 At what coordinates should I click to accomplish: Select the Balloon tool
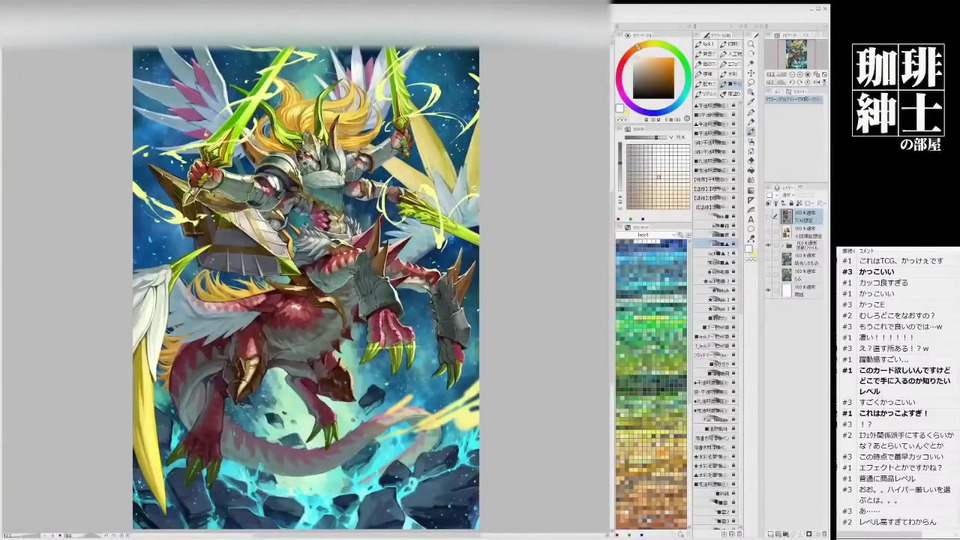pyautogui.click(x=751, y=229)
